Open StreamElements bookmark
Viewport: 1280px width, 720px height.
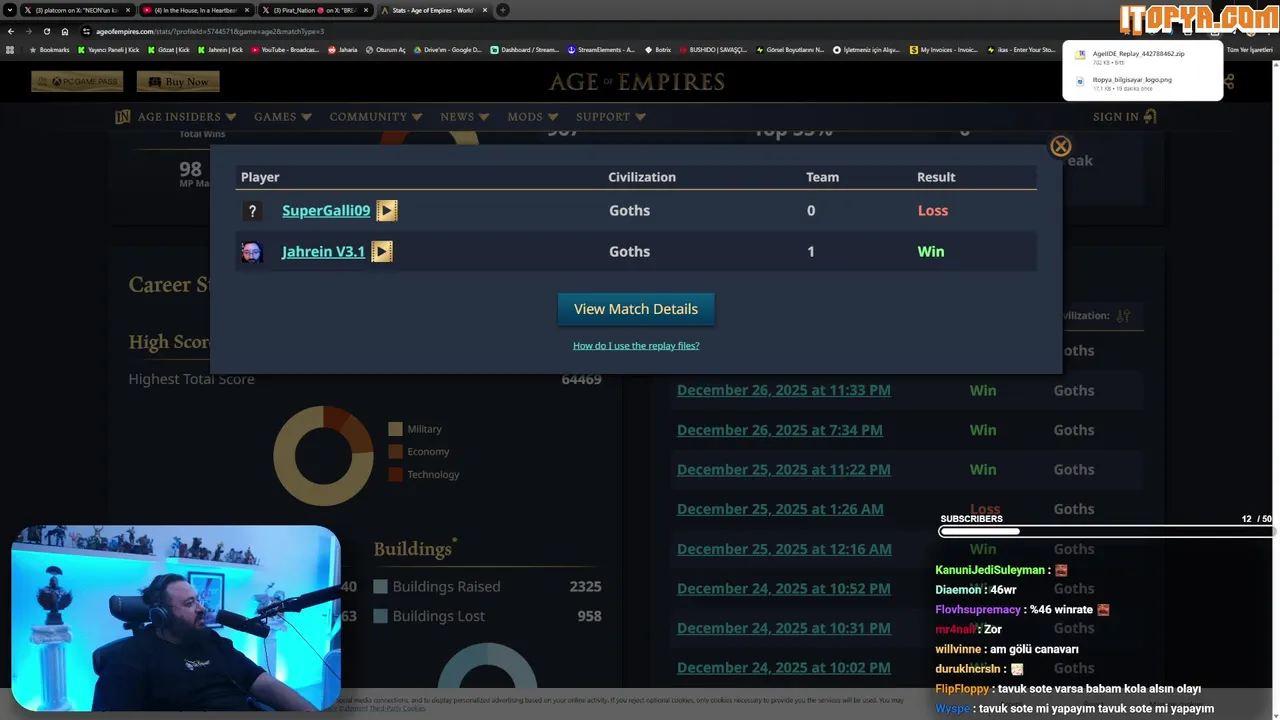601,49
